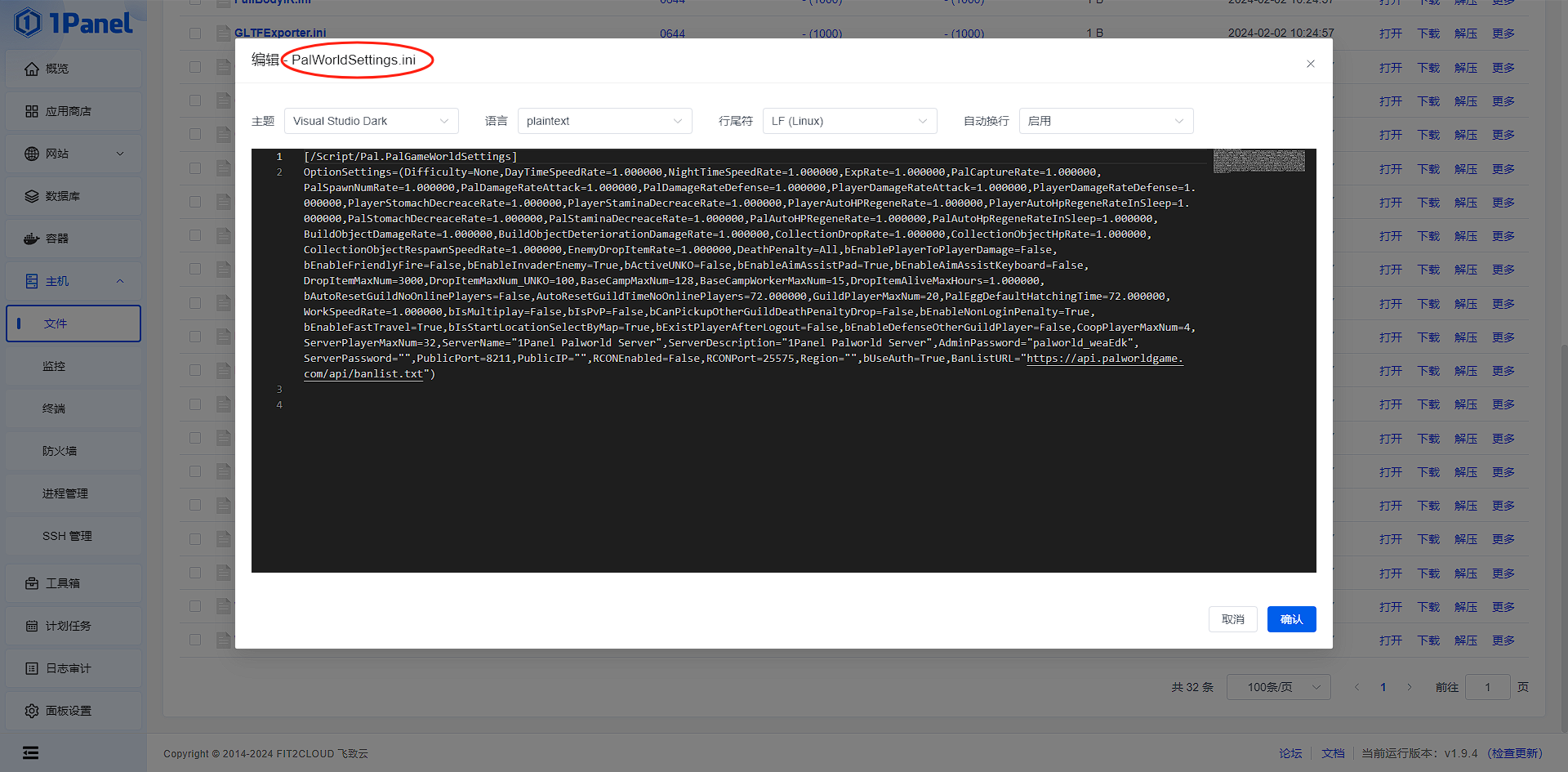Click the v1.9.4 version text
The height and width of the screenshot is (772, 1568).
pyautogui.click(x=1461, y=753)
